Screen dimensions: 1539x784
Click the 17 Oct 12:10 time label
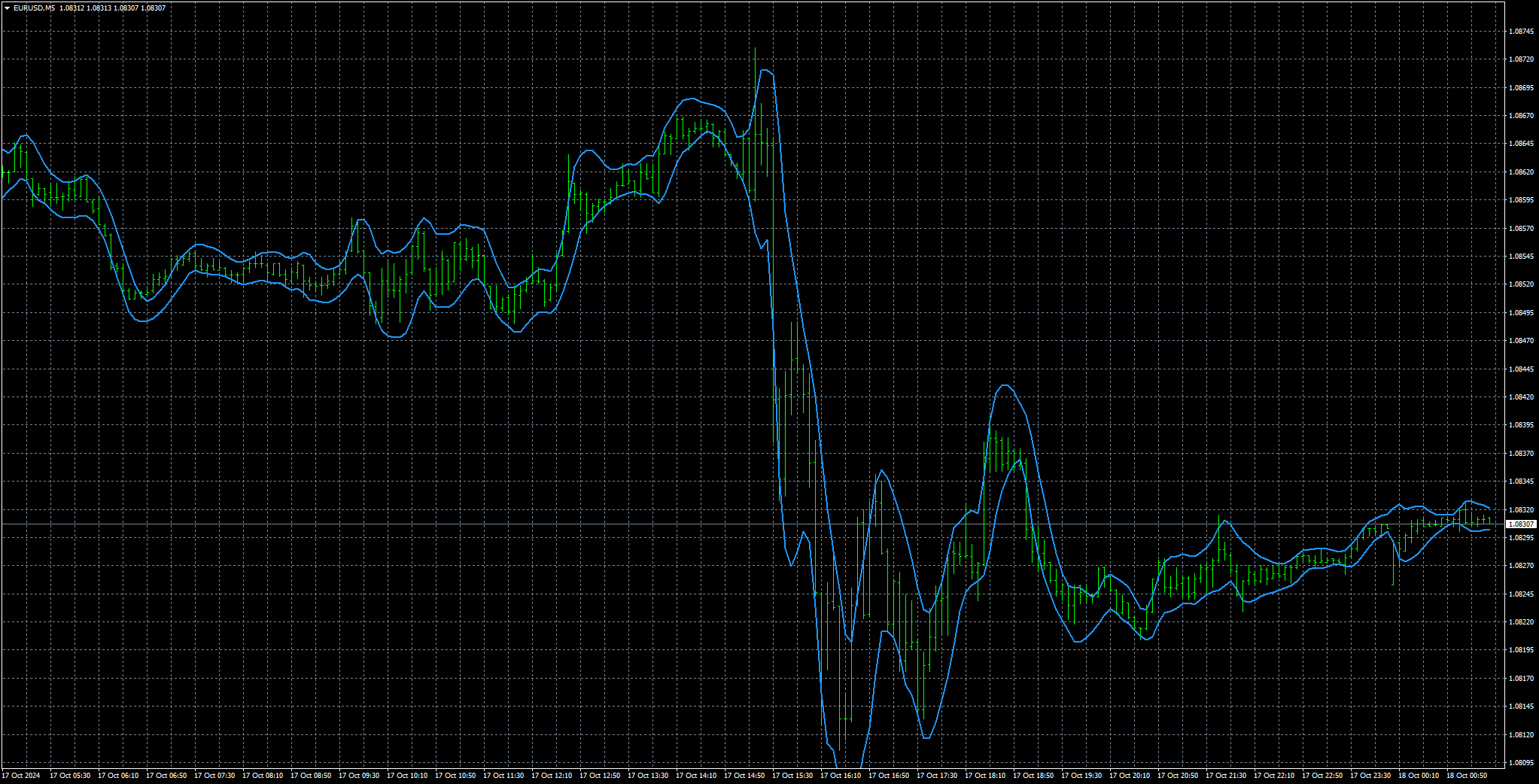click(552, 776)
